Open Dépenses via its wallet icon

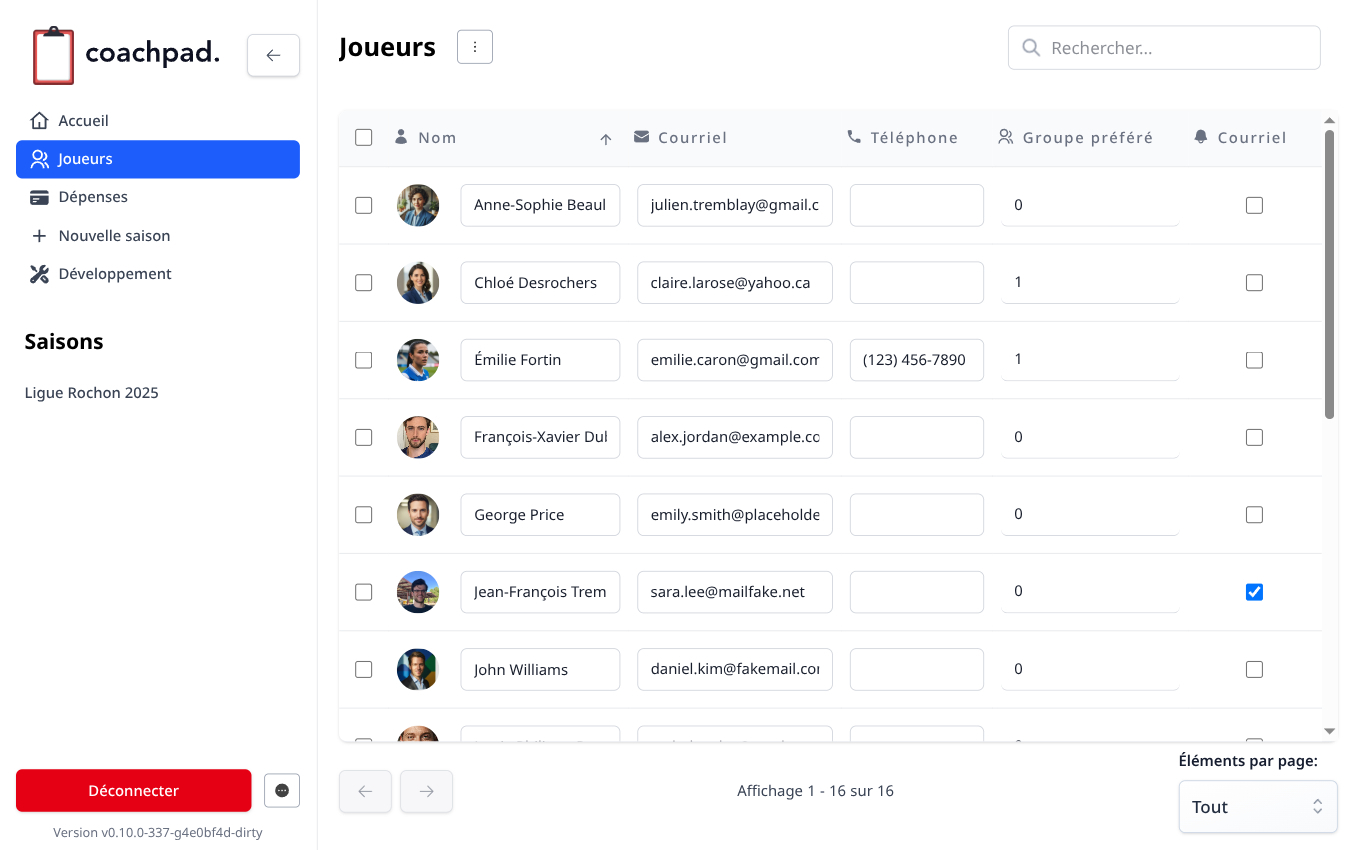[x=39, y=196]
